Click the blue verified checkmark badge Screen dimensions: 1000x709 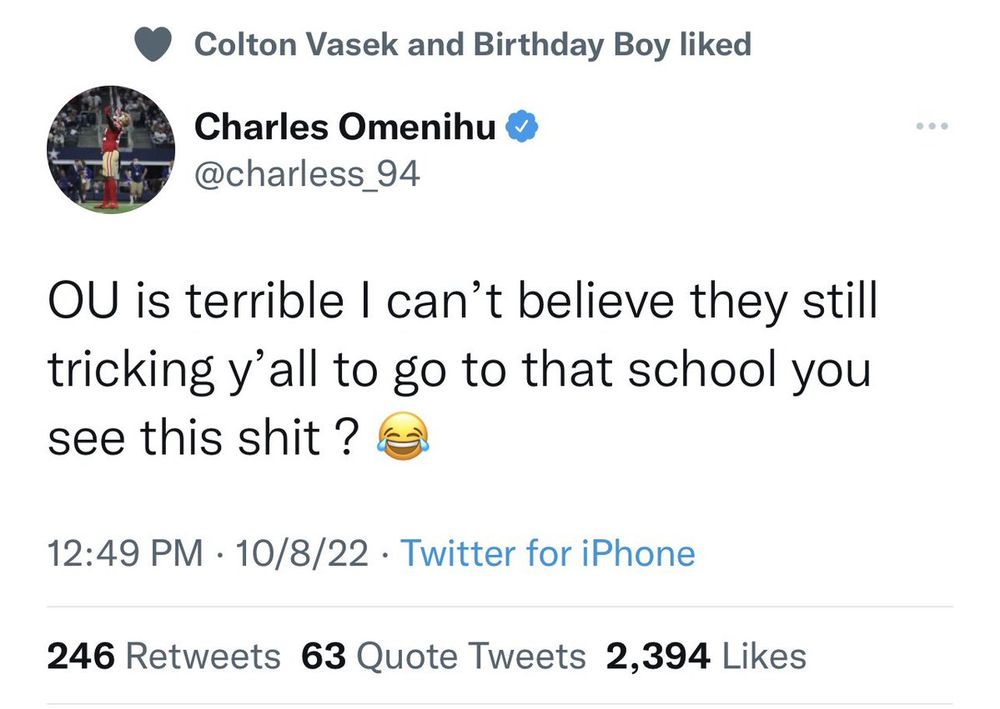click(524, 128)
